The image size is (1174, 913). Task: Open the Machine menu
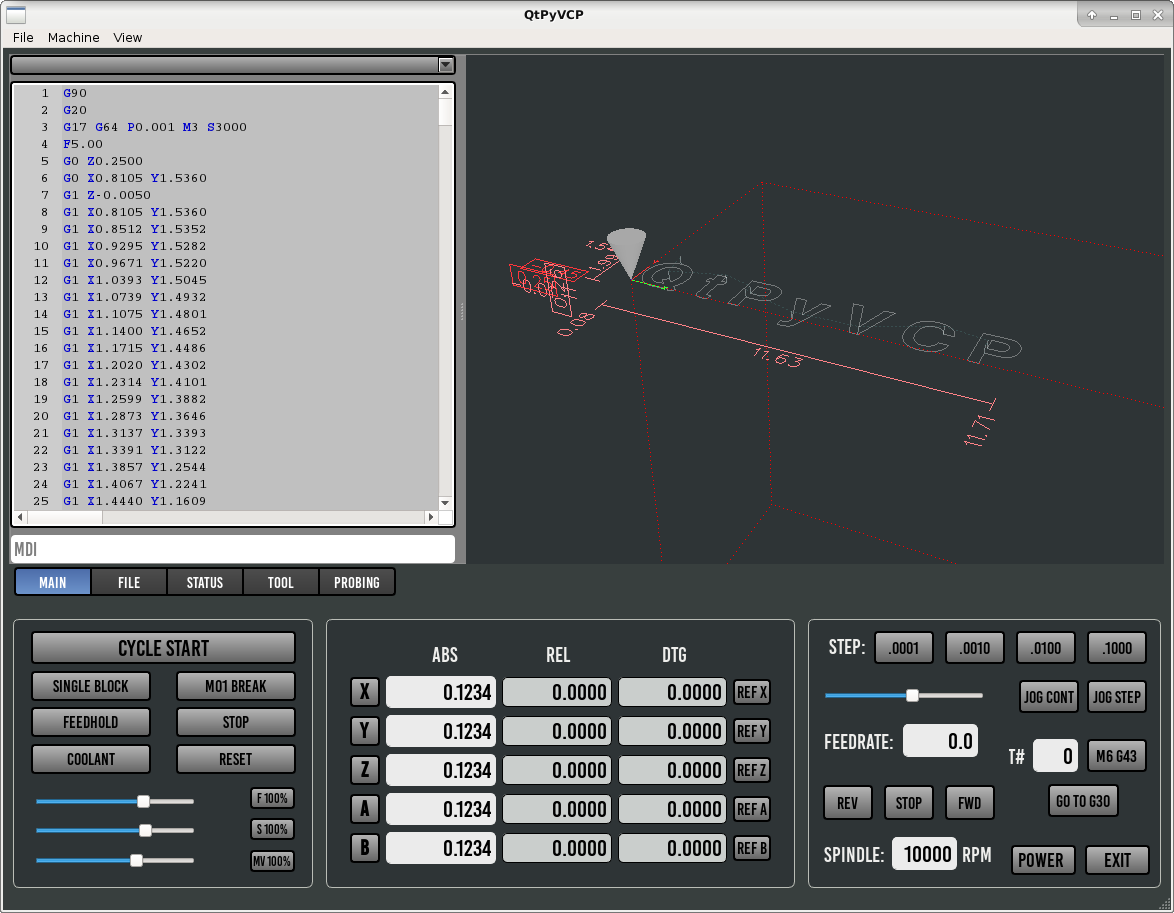(x=73, y=37)
